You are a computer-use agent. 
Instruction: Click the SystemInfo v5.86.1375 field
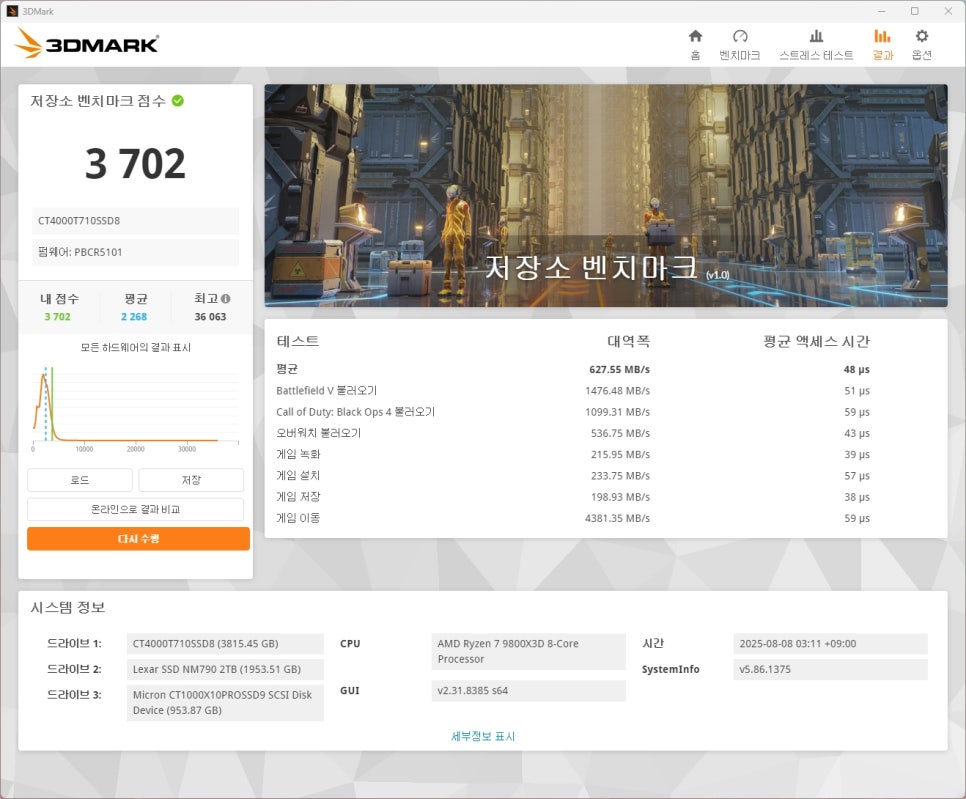[830, 670]
